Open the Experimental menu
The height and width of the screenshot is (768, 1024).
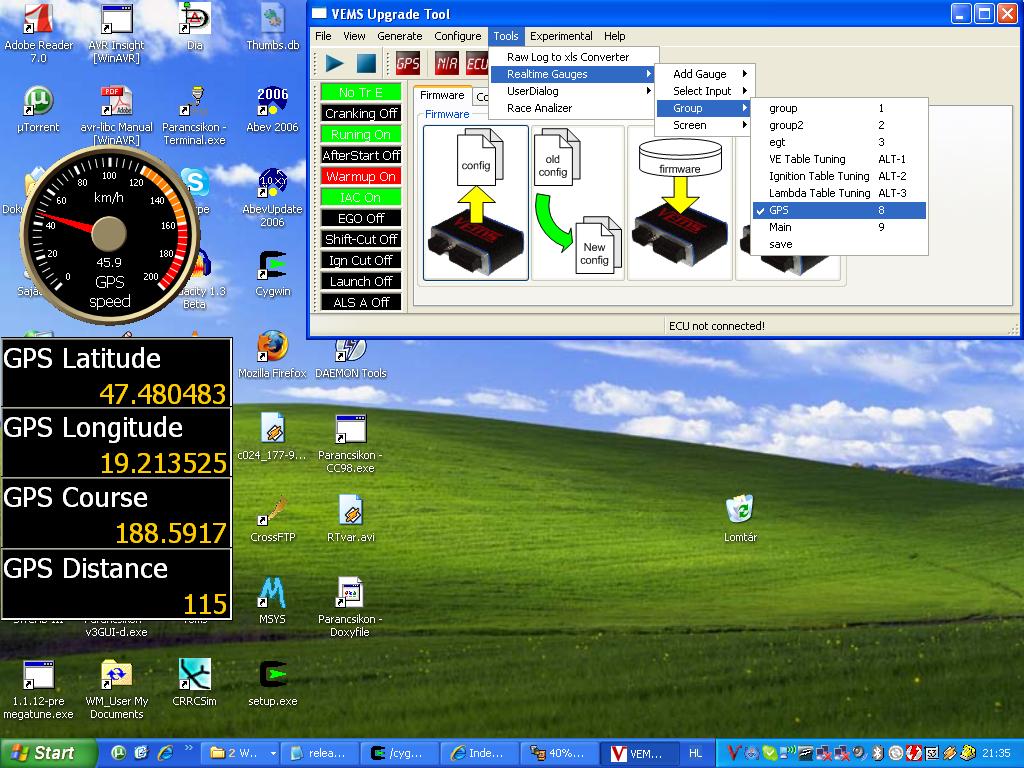561,37
